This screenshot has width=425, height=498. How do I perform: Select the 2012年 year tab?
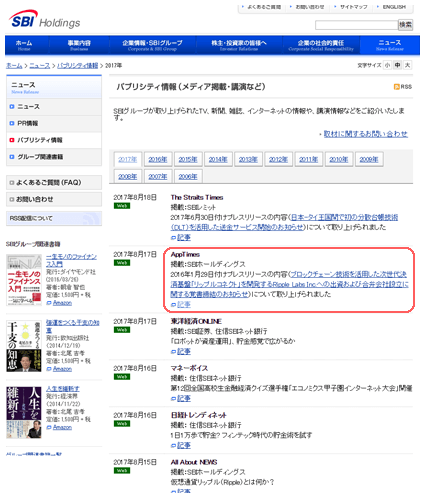pos(278,159)
